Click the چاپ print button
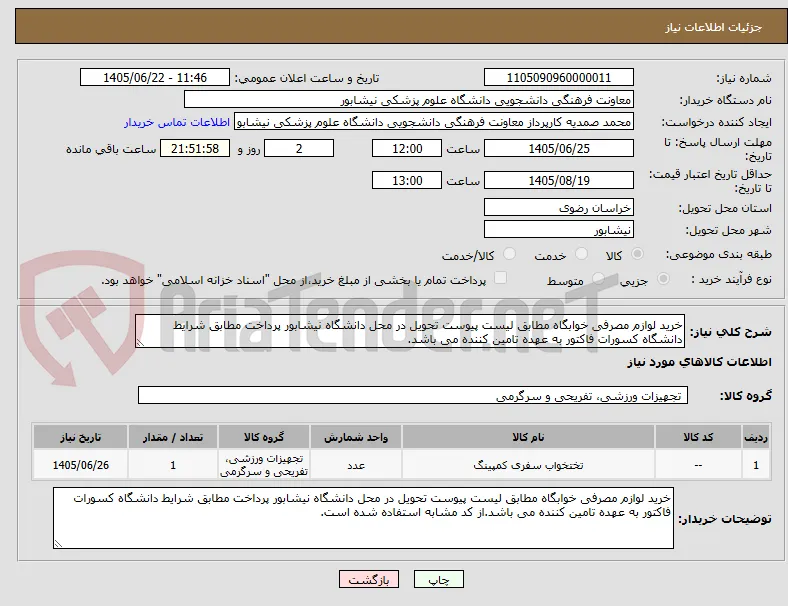788x606 pixels. [x=438, y=579]
